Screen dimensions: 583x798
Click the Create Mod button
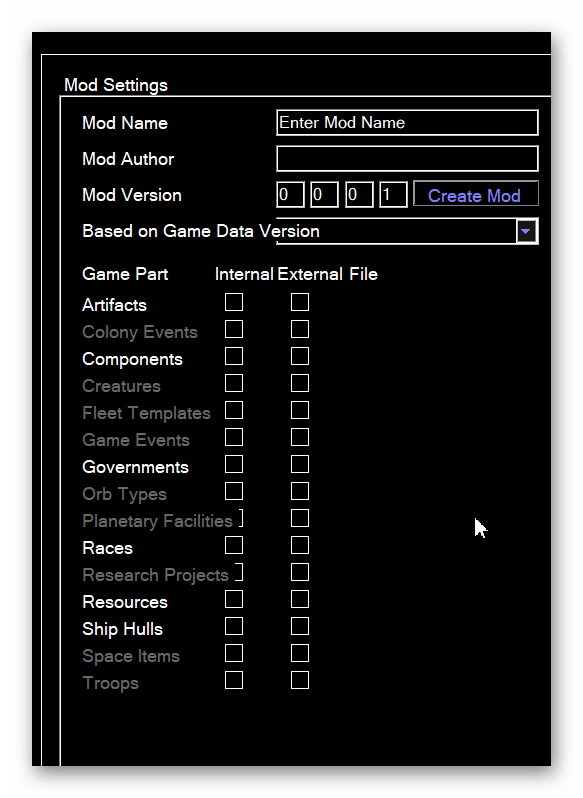pyautogui.click(x=475, y=194)
